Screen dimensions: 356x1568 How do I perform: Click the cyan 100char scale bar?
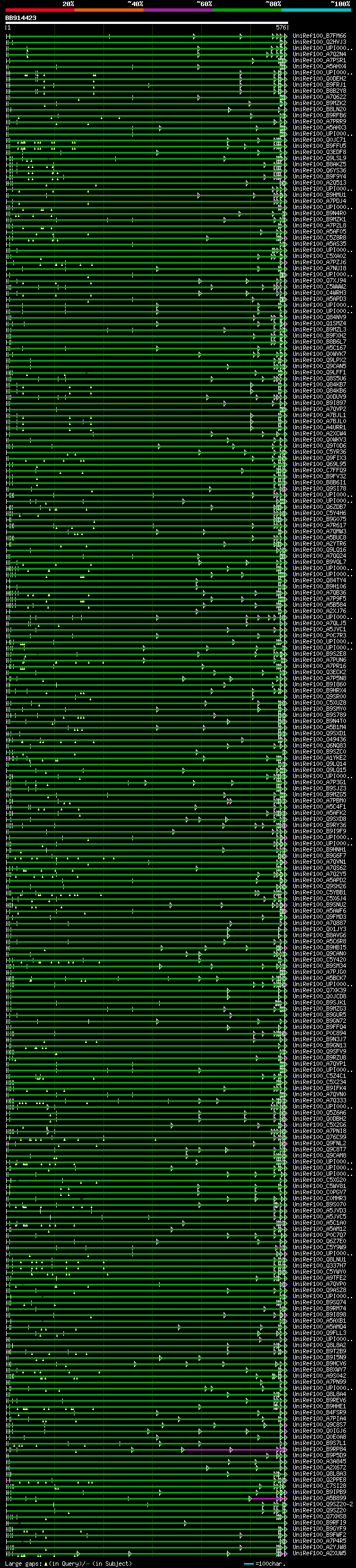pos(249,1564)
